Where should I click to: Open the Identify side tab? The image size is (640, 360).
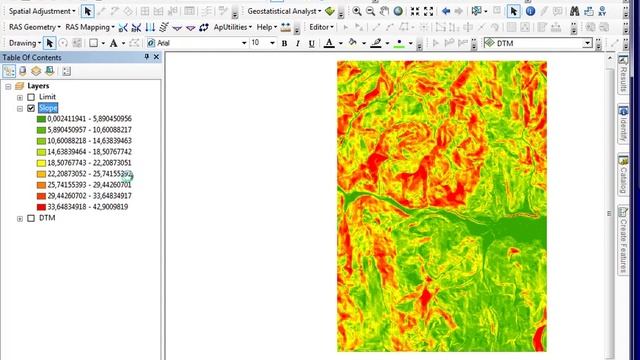pyautogui.click(x=623, y=124)
